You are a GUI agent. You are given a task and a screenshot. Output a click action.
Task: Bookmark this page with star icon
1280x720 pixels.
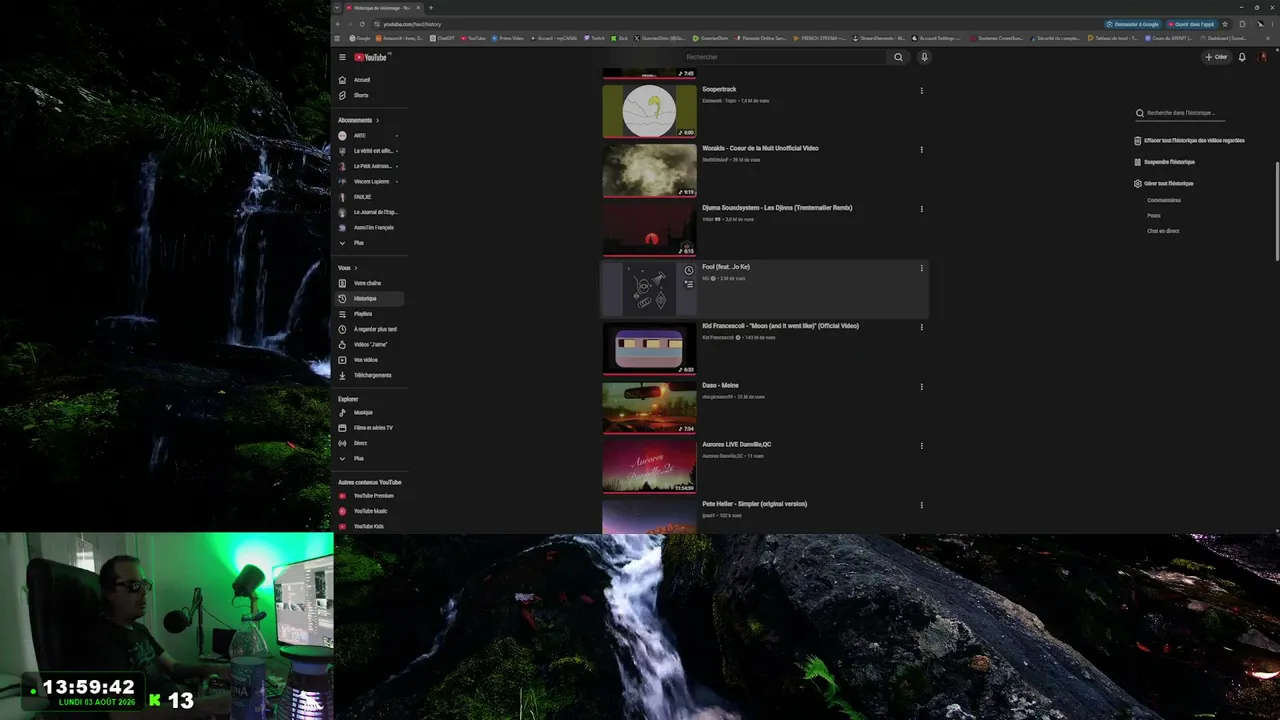pyautogui.click(x=1225, y=24)
